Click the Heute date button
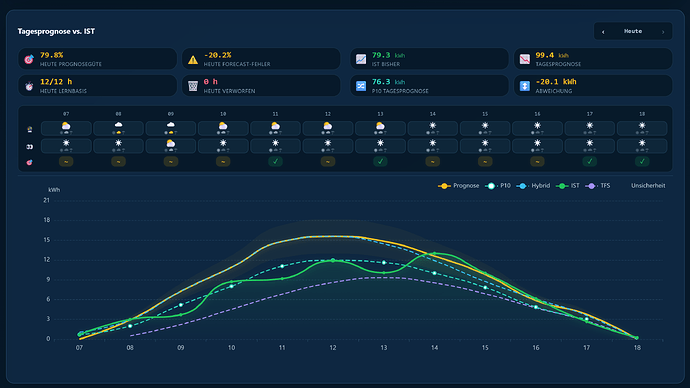The height and width of the screenshot is (388, 690). [x=633, y=31]
